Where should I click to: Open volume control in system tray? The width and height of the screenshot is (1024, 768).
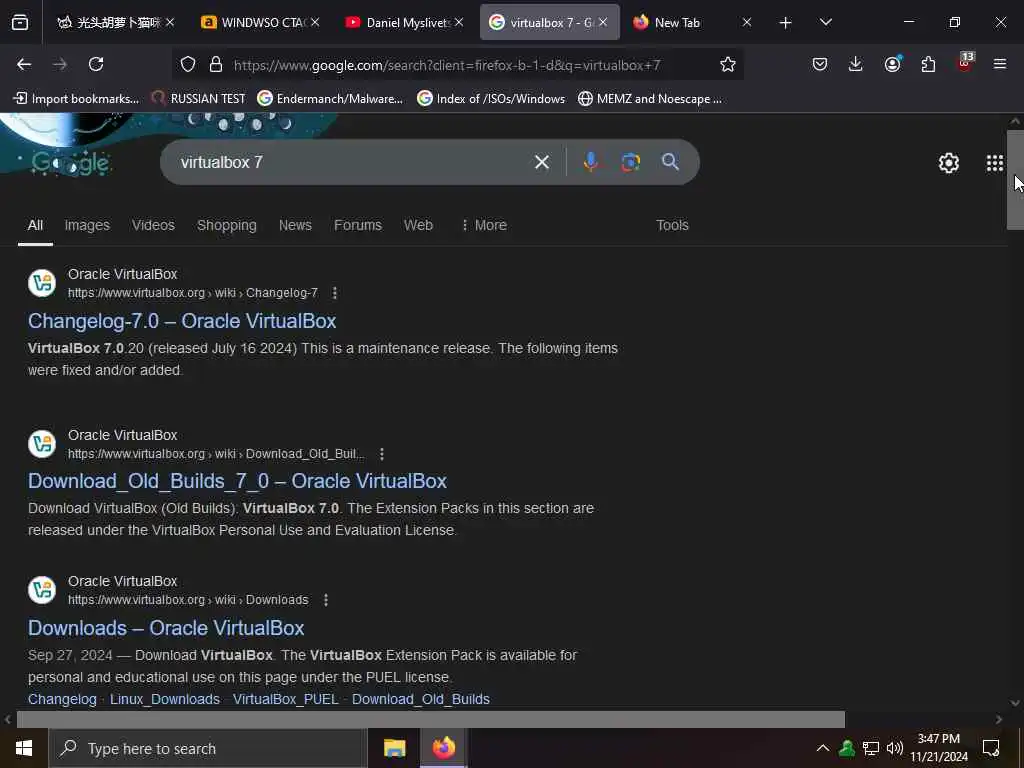click(895, 748)
